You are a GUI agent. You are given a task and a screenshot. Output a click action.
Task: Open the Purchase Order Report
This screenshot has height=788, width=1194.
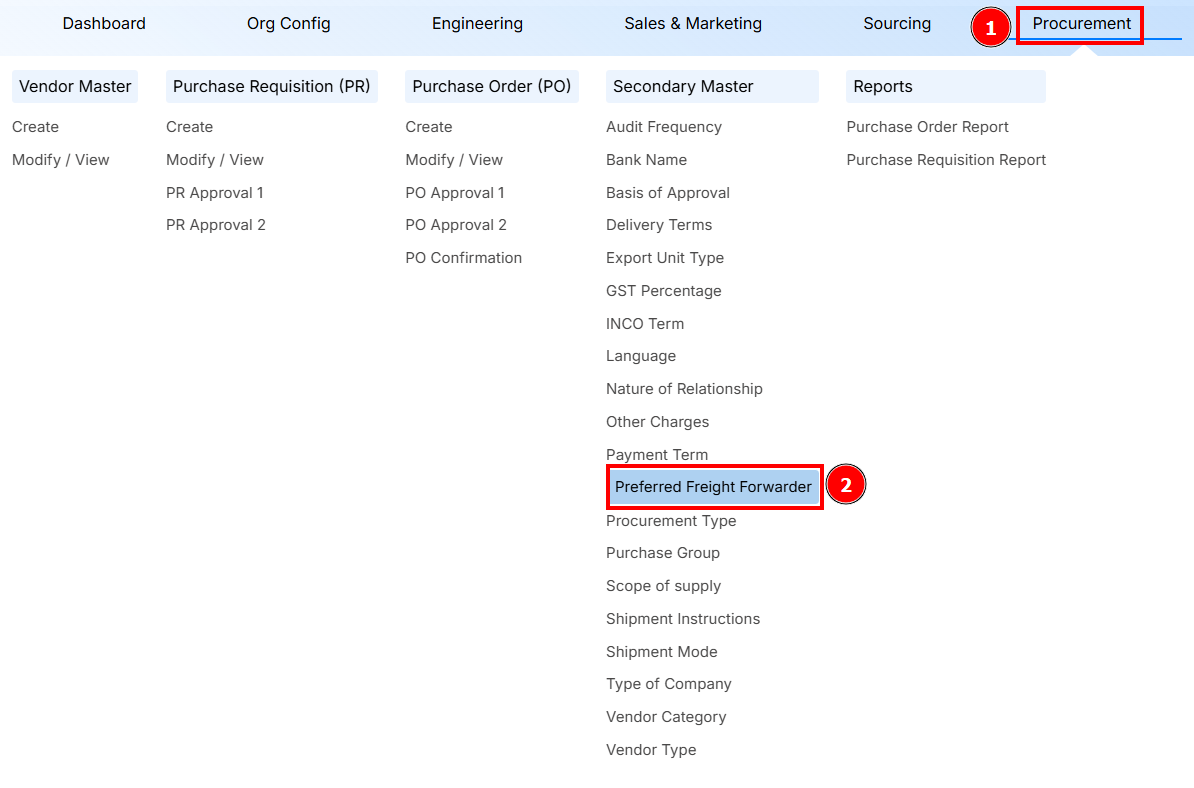(927, 127)
